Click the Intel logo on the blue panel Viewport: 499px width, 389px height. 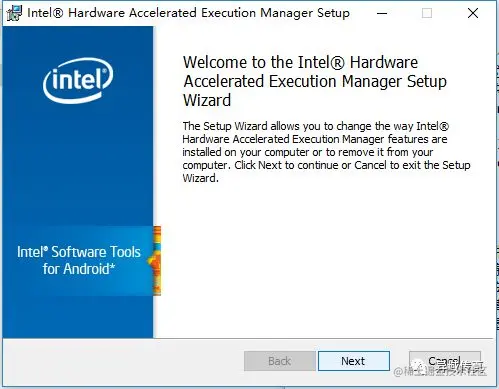(78, 80)
